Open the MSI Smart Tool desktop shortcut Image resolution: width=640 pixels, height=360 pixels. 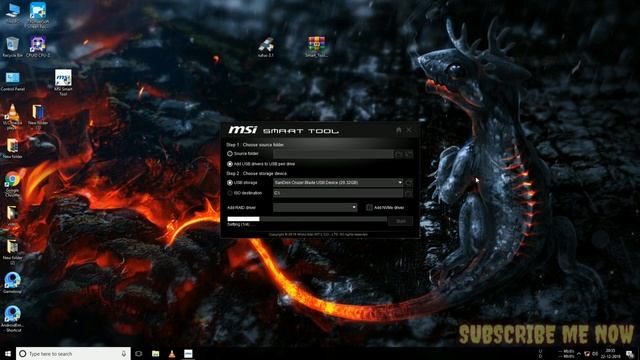63,82
